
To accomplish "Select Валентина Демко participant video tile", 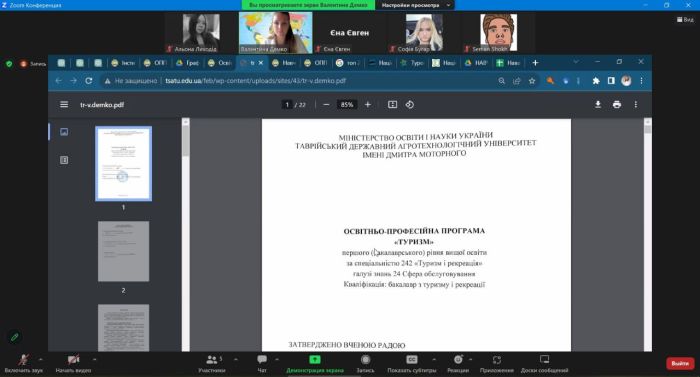I will [x=275, y=33].
